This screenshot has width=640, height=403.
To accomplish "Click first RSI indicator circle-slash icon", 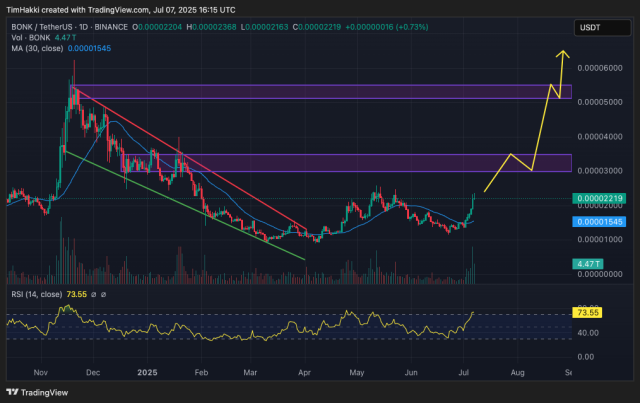I will pos(93,294).
